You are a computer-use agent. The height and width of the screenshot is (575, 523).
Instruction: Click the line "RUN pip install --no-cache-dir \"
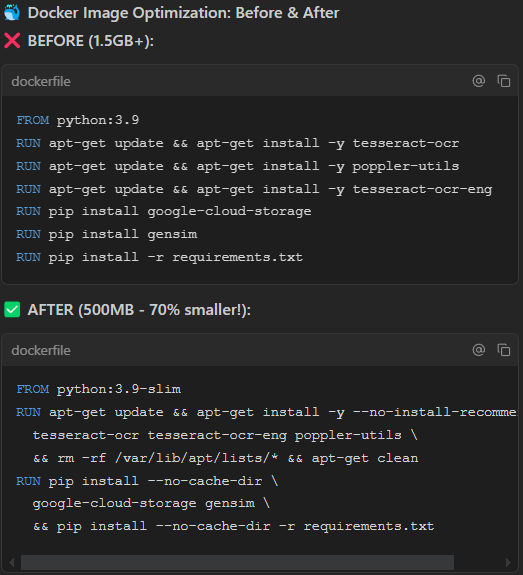(x=147, y=481)
